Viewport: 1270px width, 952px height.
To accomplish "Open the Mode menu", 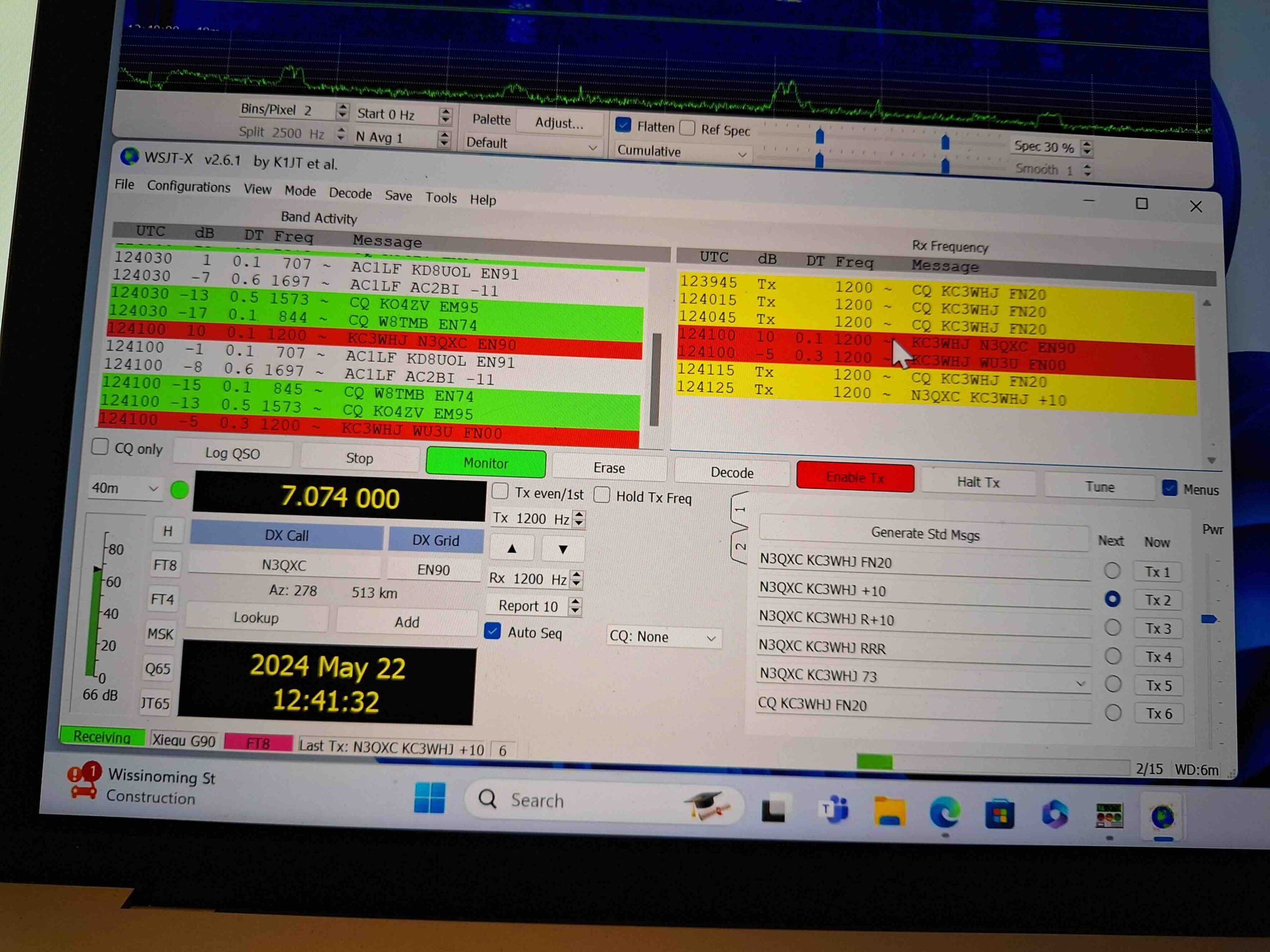I will click(300, 192).
